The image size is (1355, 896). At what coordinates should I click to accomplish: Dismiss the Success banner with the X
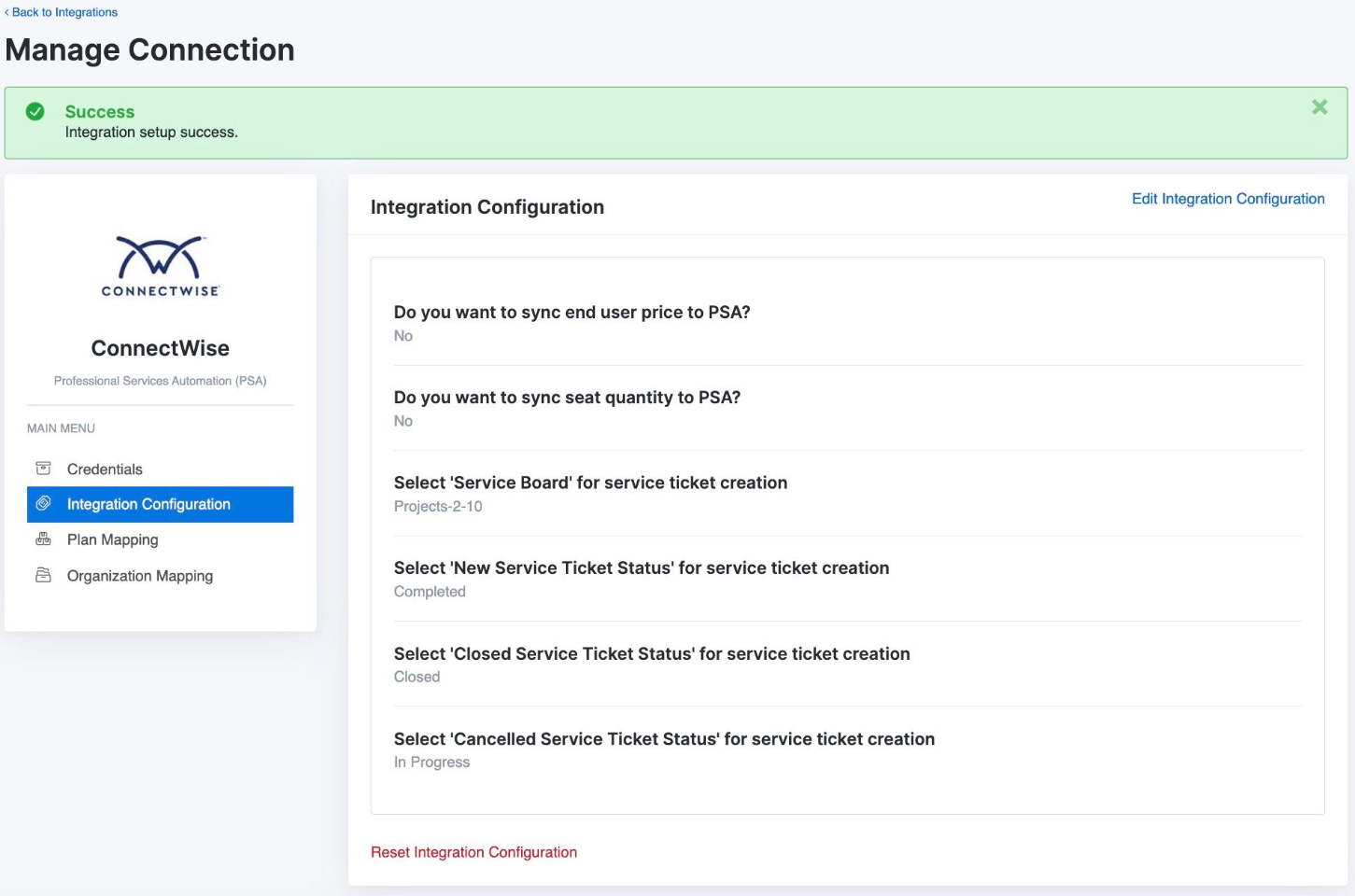[1320, 107]
